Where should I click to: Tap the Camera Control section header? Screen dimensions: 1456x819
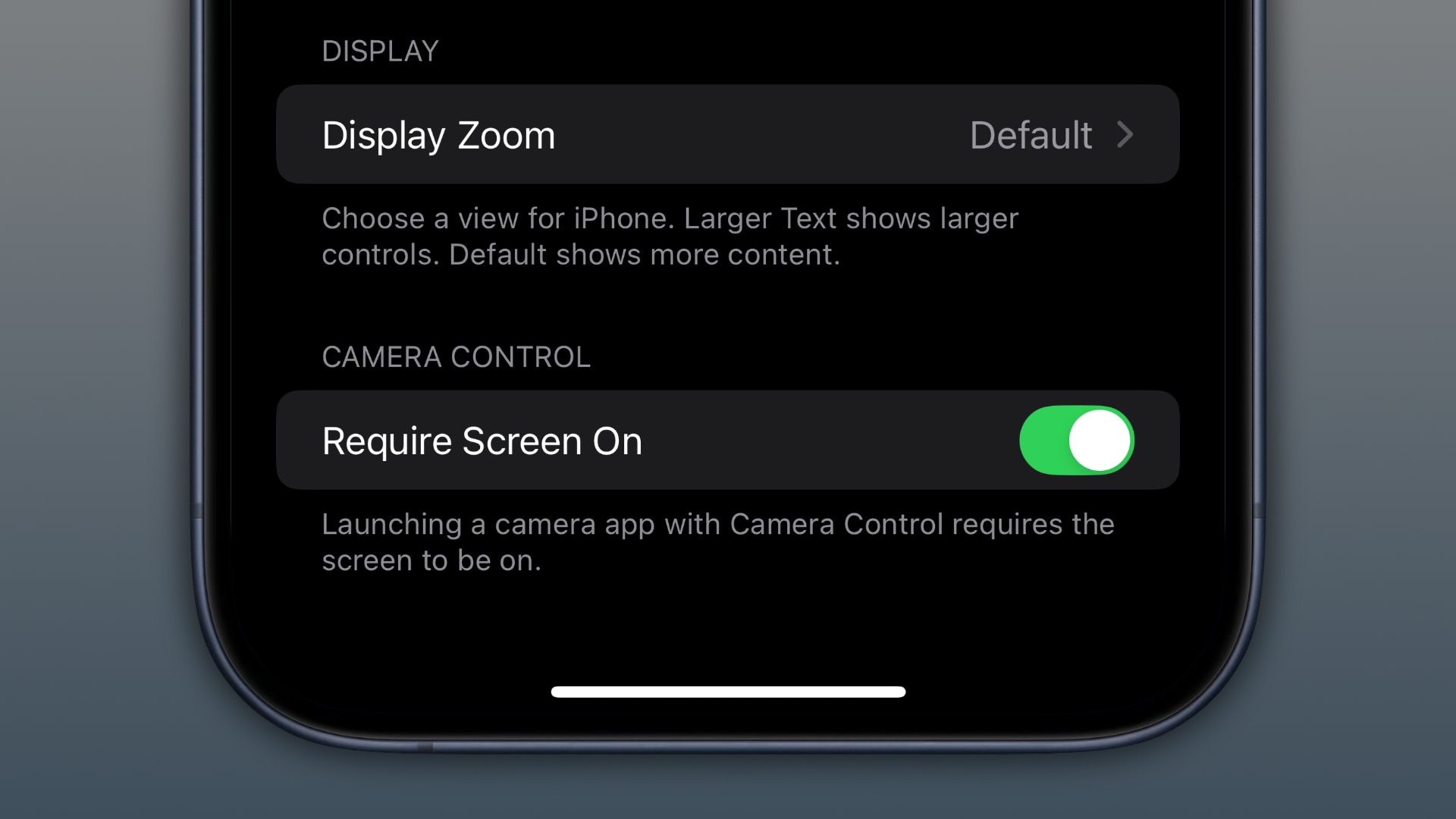(455, 356)
